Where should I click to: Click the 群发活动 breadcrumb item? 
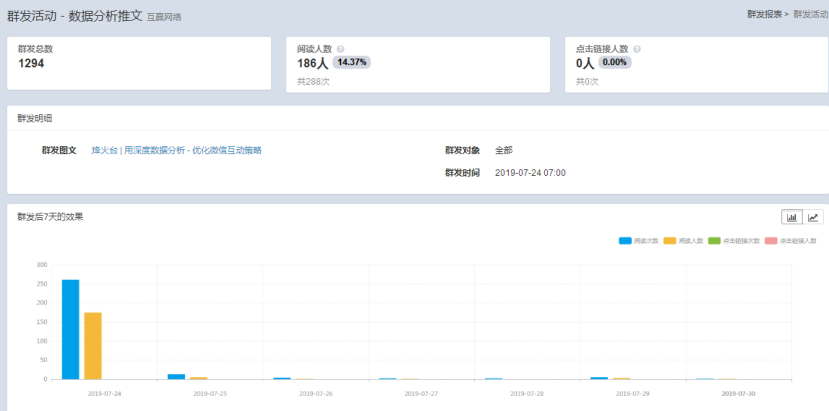pyautogui.click(x=810, y=15)
